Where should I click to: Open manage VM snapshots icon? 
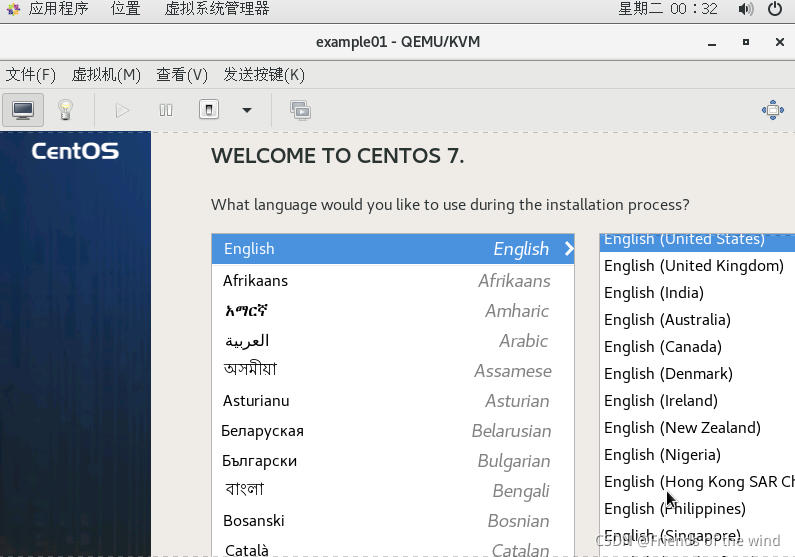301,110
